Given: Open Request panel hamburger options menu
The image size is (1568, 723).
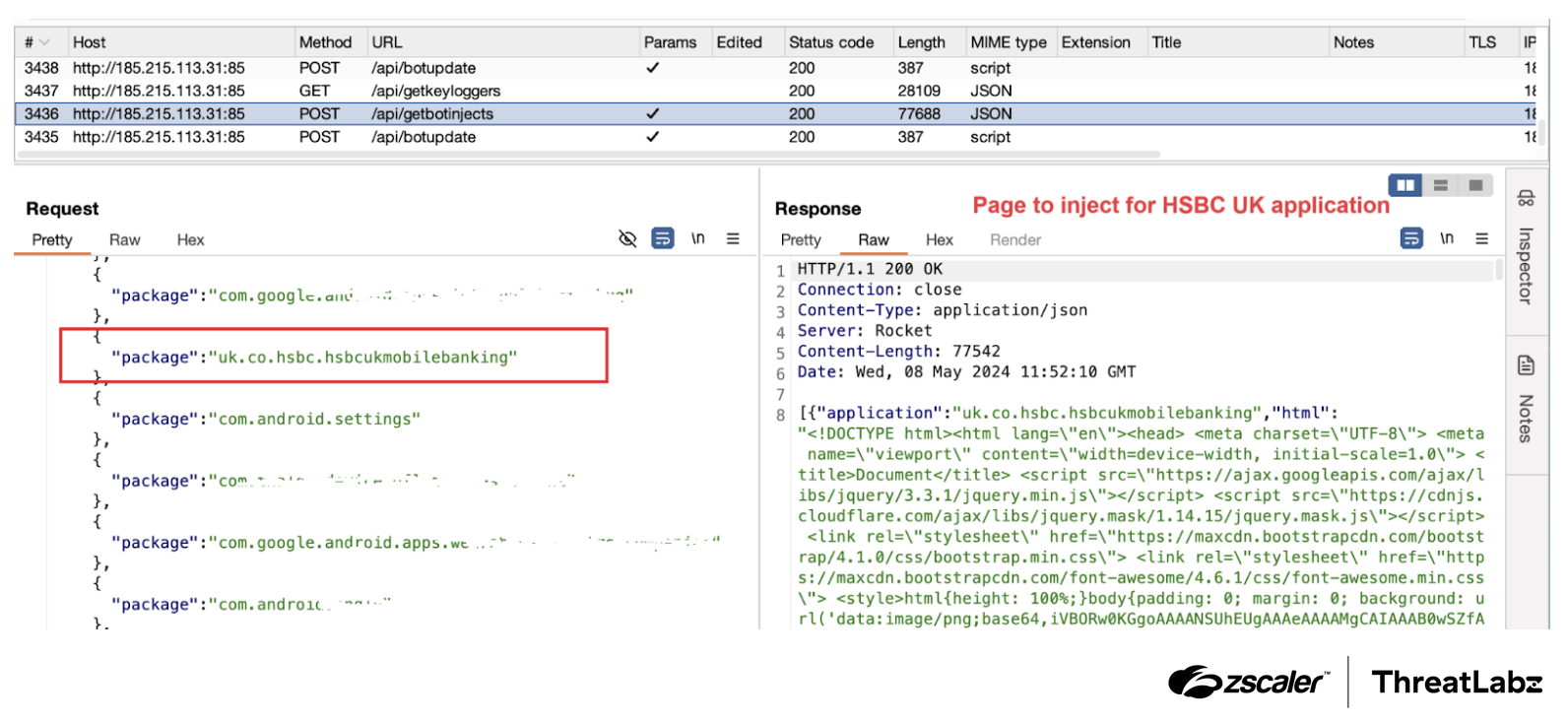Looking at the screenshot, I should [733, 238].
